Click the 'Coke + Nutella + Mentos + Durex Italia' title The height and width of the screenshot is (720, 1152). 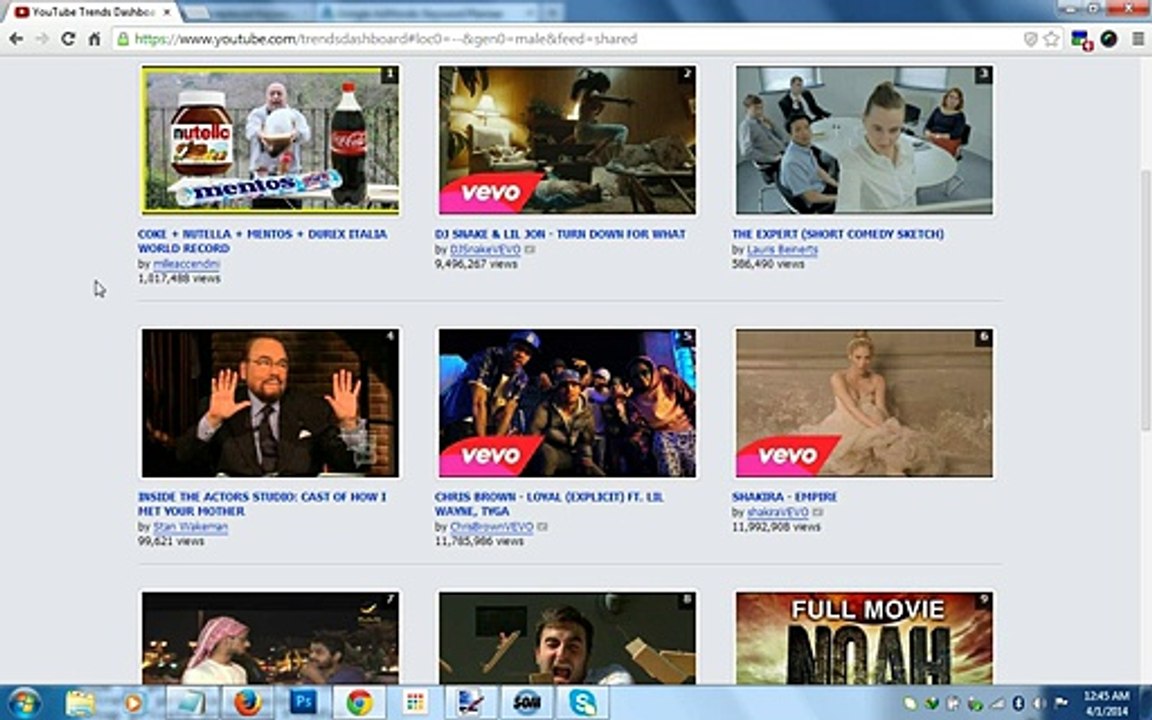262,241
